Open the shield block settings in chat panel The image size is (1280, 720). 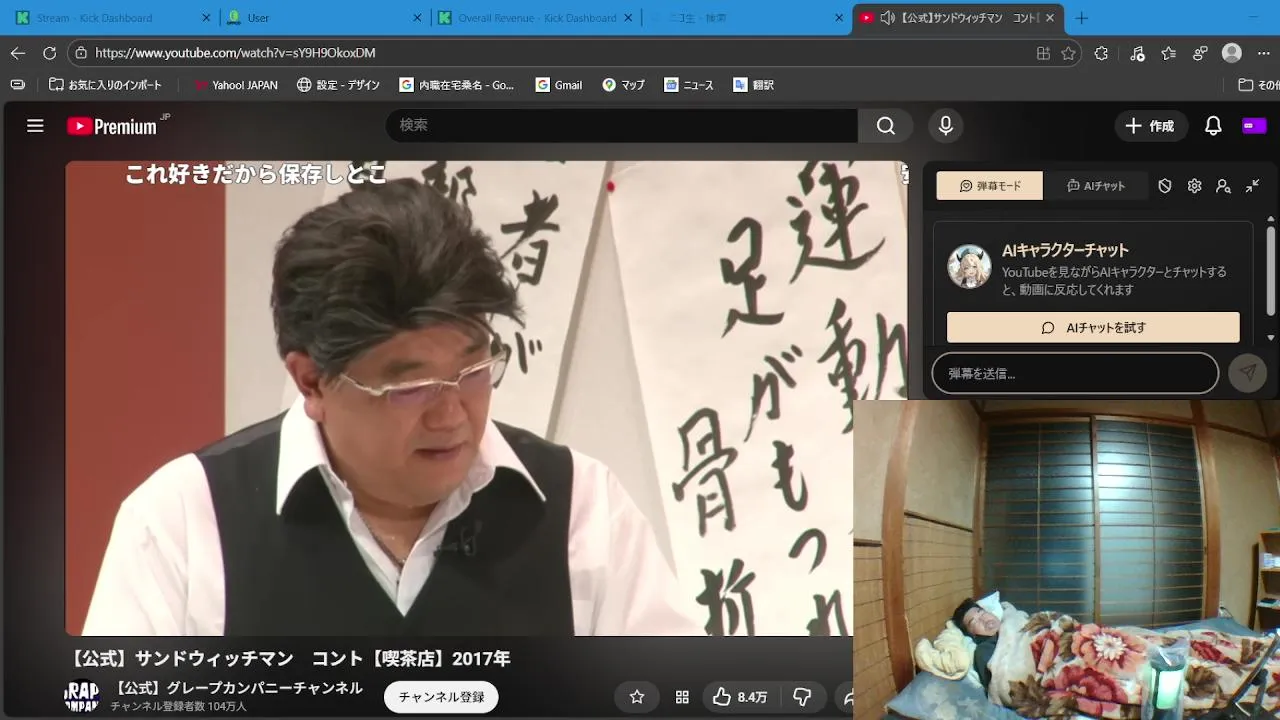(x=1164, y=186)
